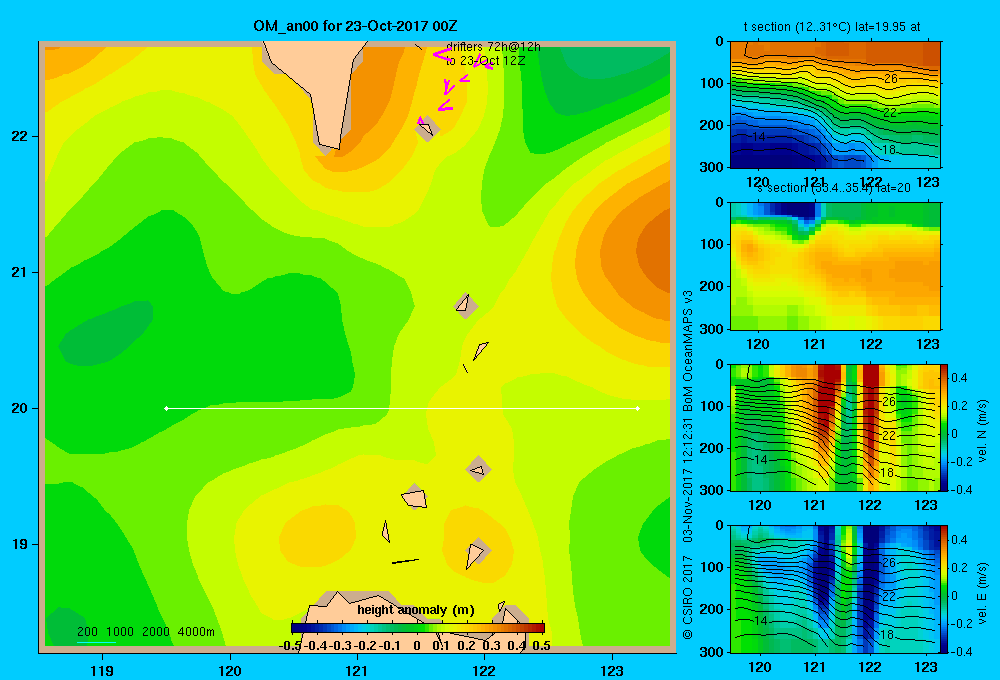Click the 't section (12..31°C) lat=19.95' title
The image size is (1000, 680).
pos(832,27)
